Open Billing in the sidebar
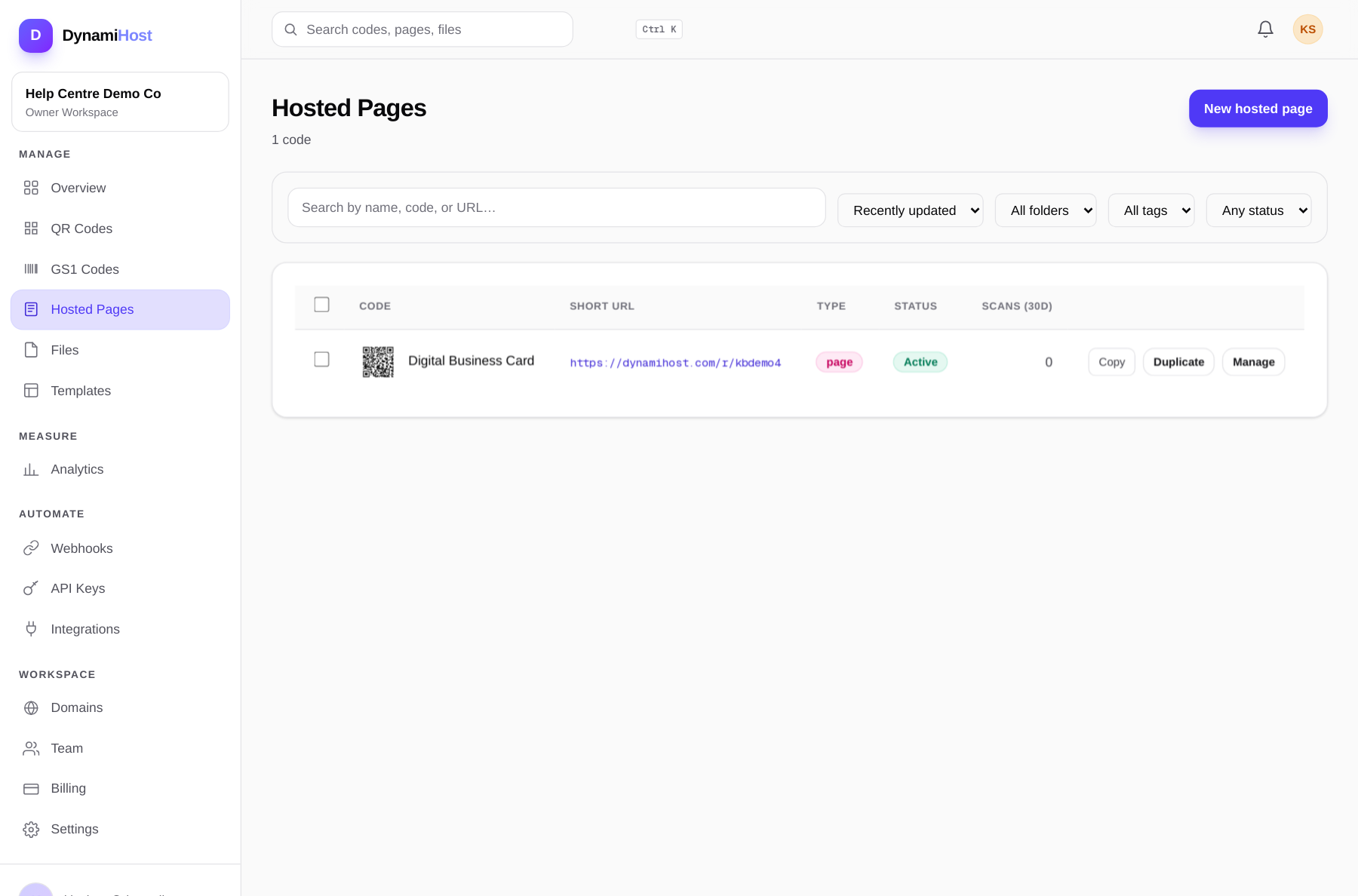 click(x=120, y=788)
